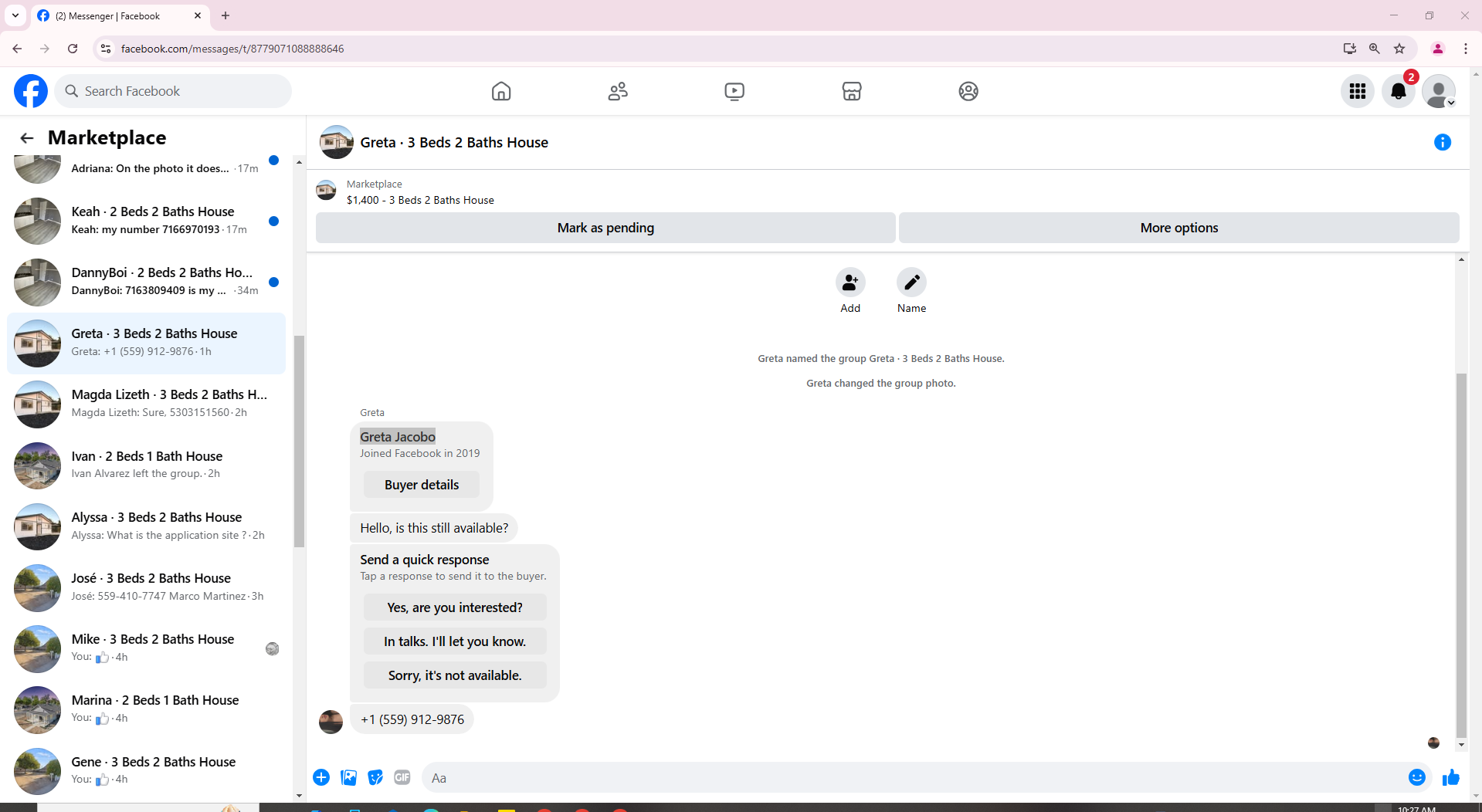Screen dimensions: 1482x812
Task: Open the notifications bell
Action: point(1399,91)
